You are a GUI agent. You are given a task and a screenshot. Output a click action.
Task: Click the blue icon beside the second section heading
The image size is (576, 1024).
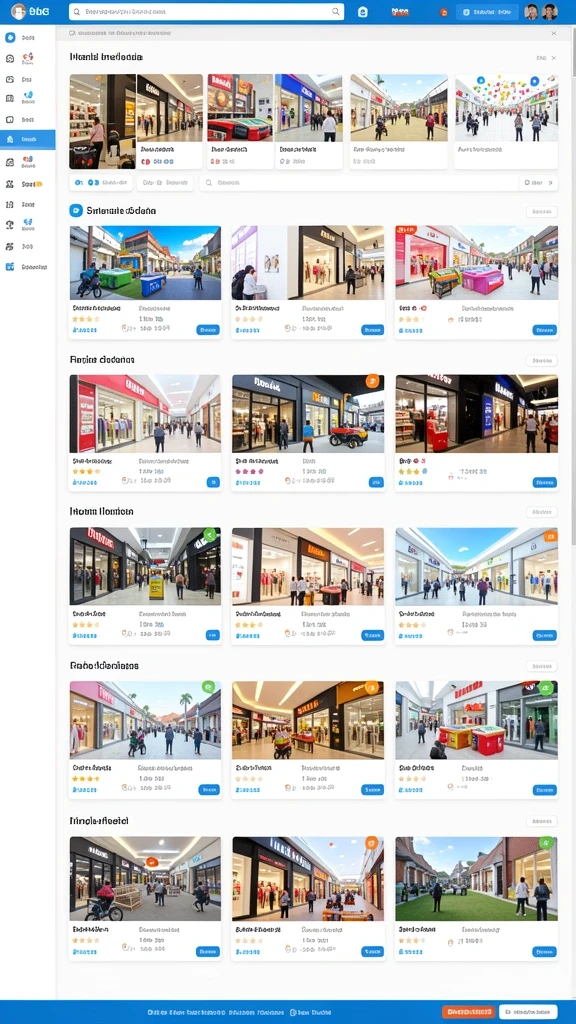(x=76, y=210)
